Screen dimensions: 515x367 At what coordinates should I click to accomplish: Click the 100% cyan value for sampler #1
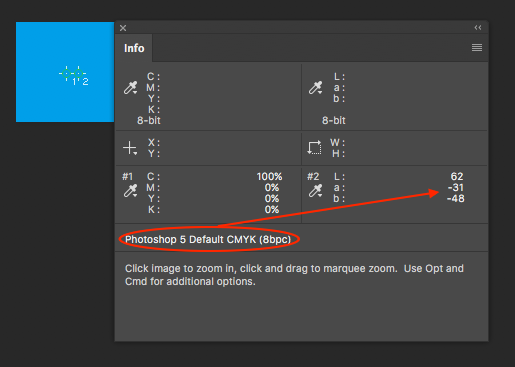coord(269,176)
